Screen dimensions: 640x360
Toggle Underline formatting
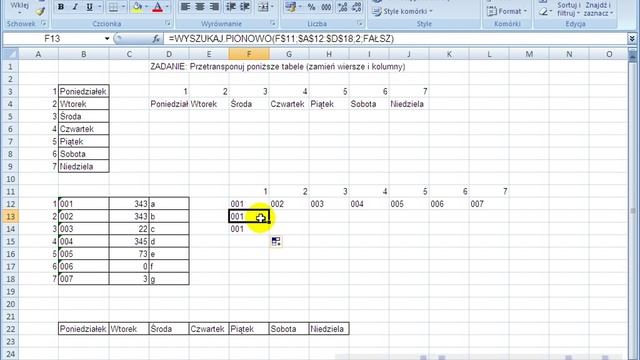(89, 7)
